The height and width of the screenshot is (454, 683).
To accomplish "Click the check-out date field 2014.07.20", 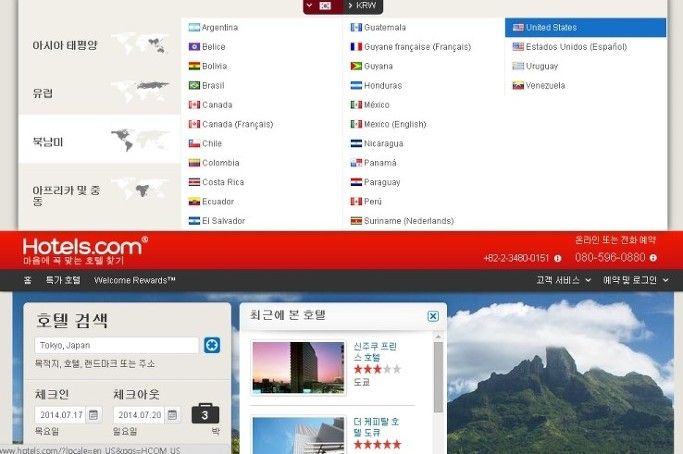I will click(140, 415).
